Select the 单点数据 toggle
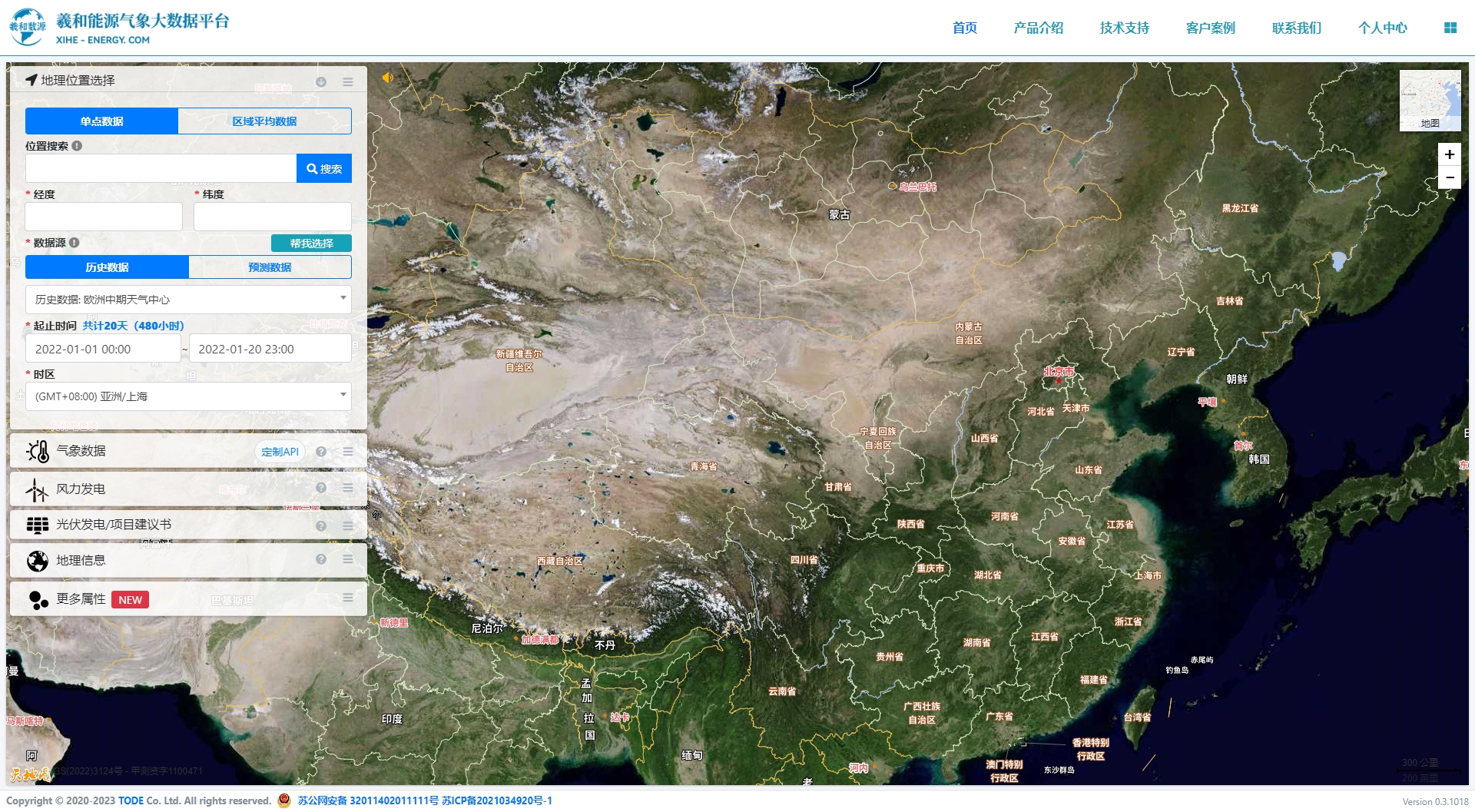Screen dimensions: 1475x812 101,121
